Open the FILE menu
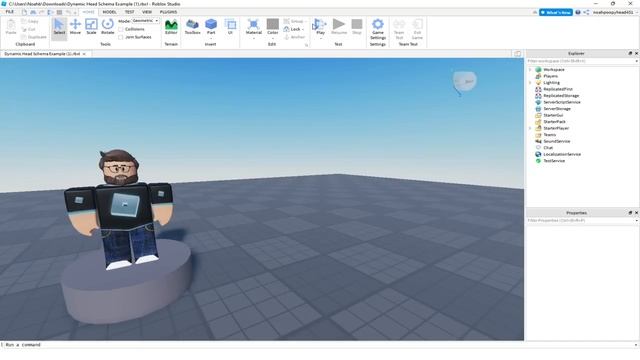Image resolution: width=640 pixels, height=360 pixels. pyautogui.click(x=10, y=12)
